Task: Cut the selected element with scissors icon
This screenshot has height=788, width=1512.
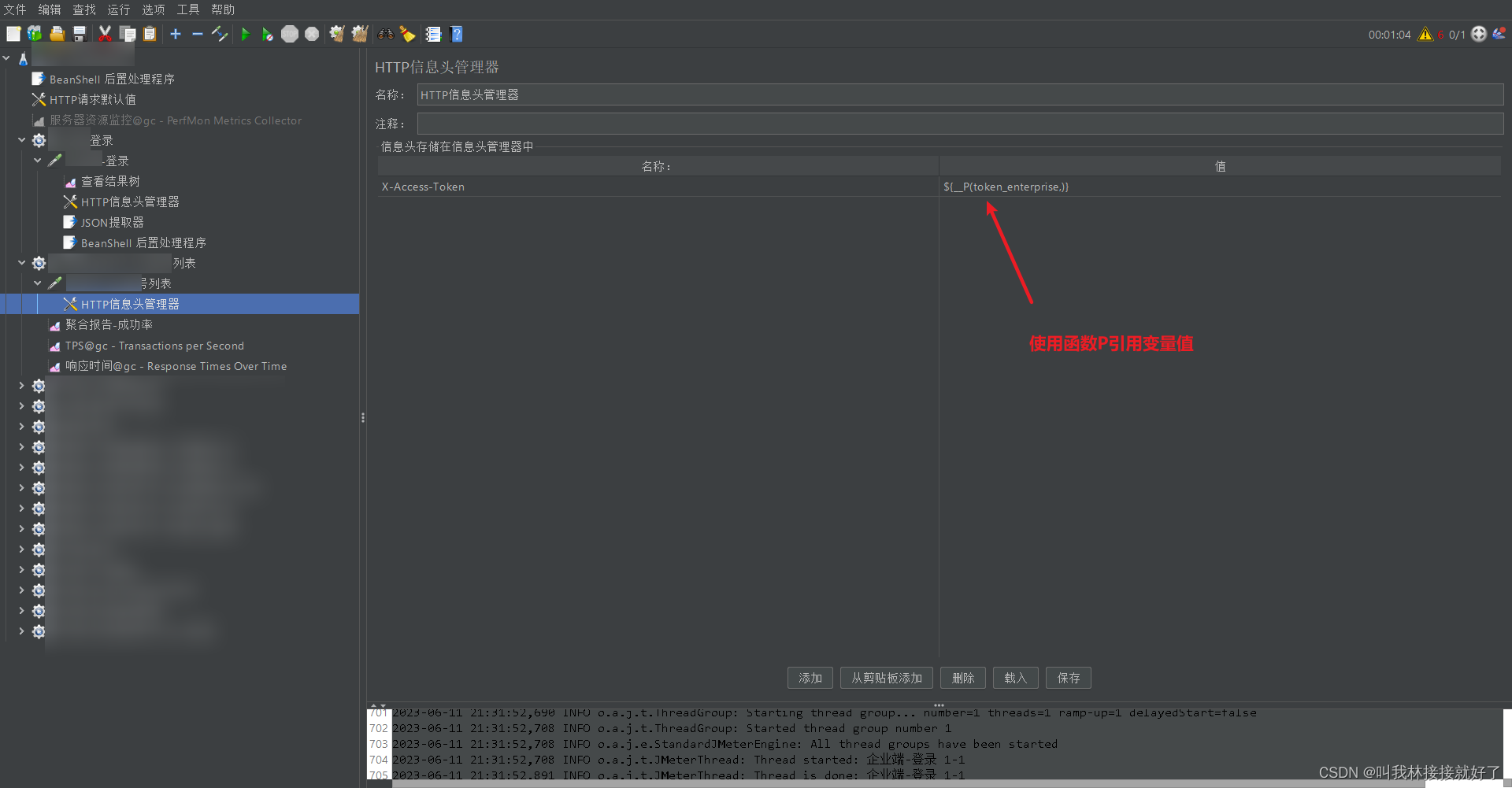Action: tap(105, 34)
